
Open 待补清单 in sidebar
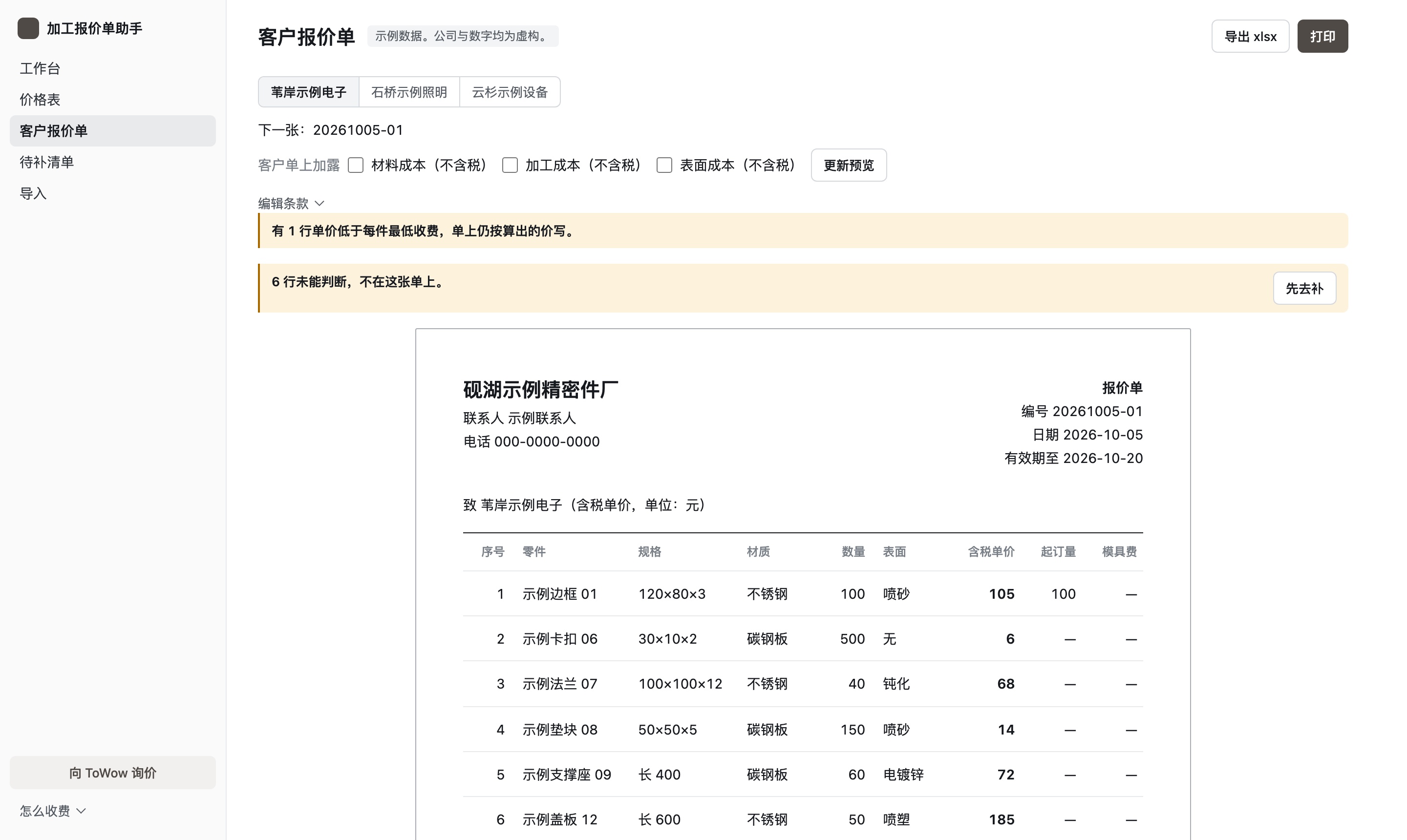click(x=113, y=163)
